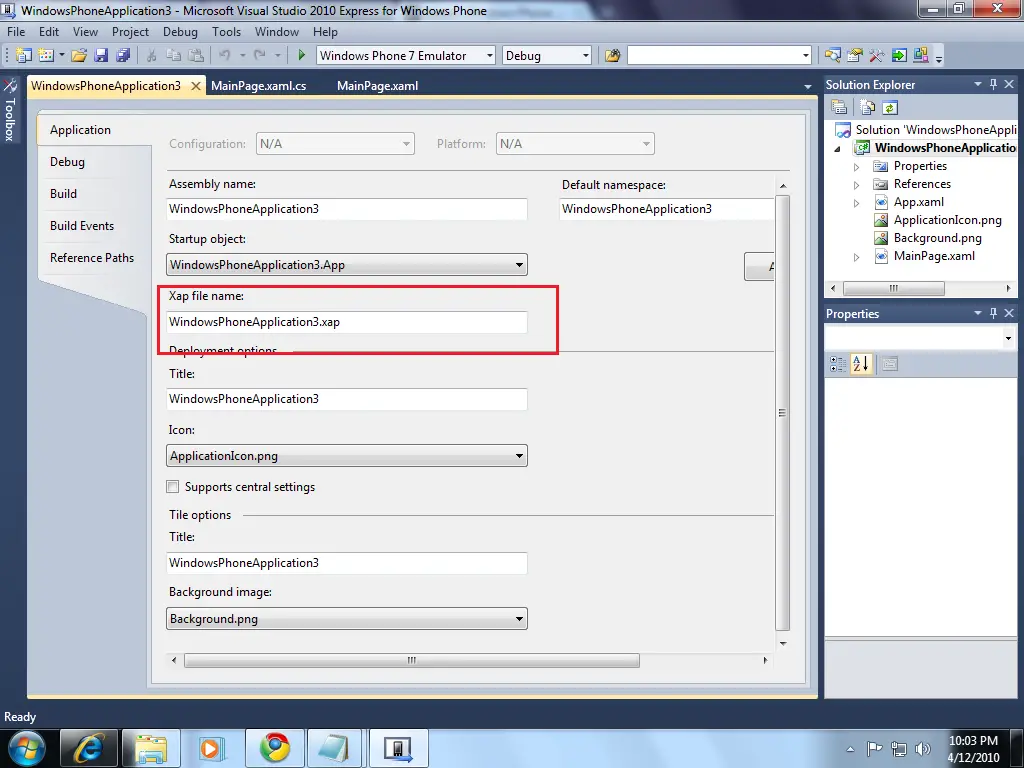Click the Copy toolbar icon

point(174,56)
